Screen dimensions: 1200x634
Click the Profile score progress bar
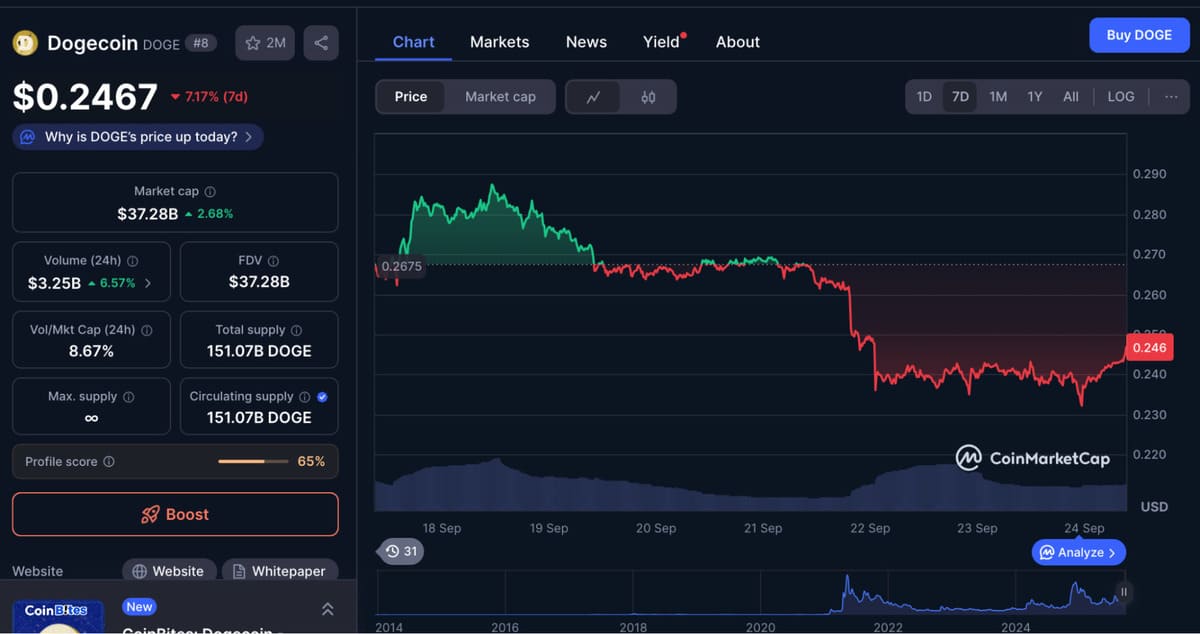click(254, 462)
